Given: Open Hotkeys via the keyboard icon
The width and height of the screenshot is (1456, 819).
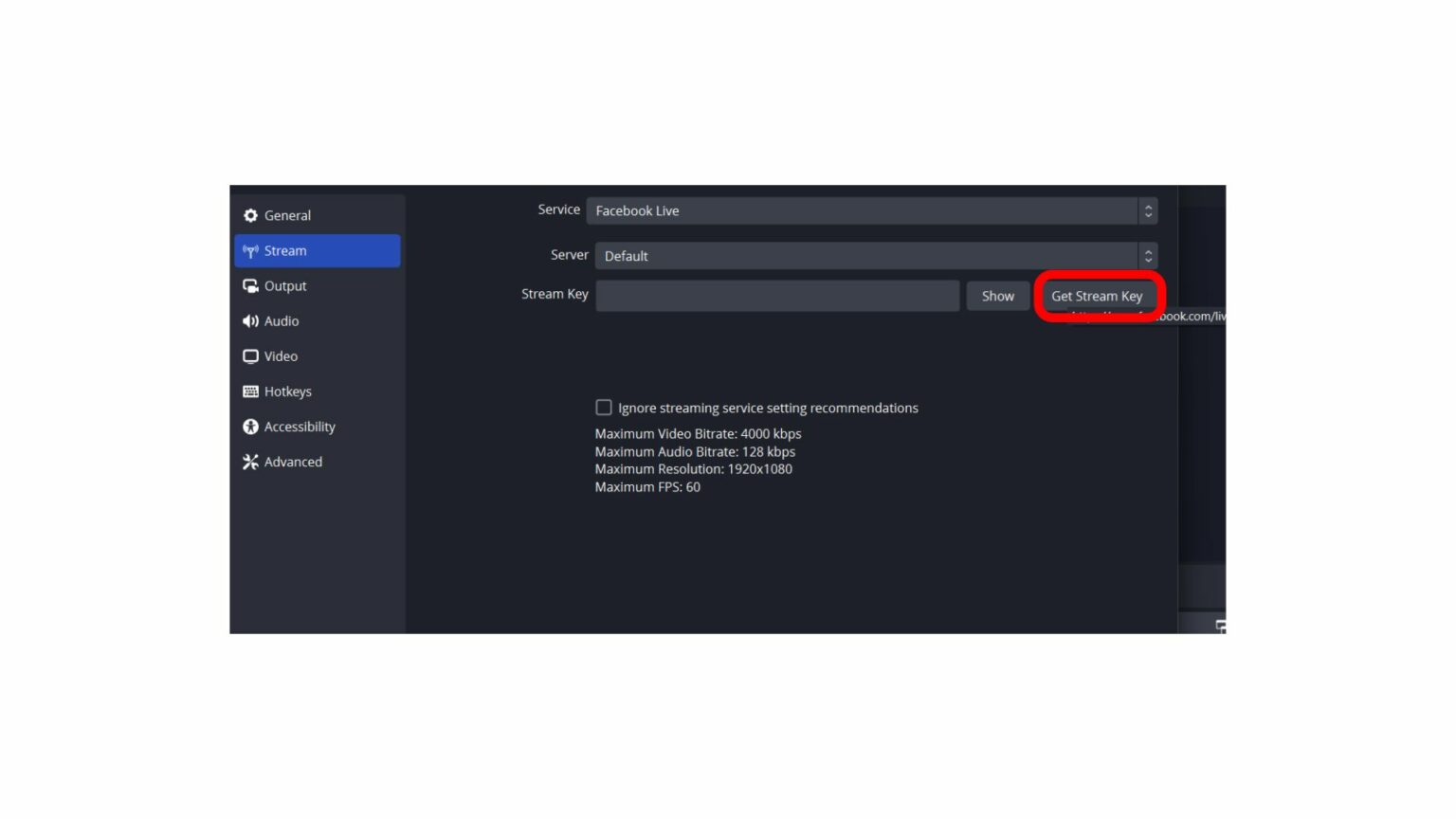Looking at the screenshot, I should (x=250, y=391).
